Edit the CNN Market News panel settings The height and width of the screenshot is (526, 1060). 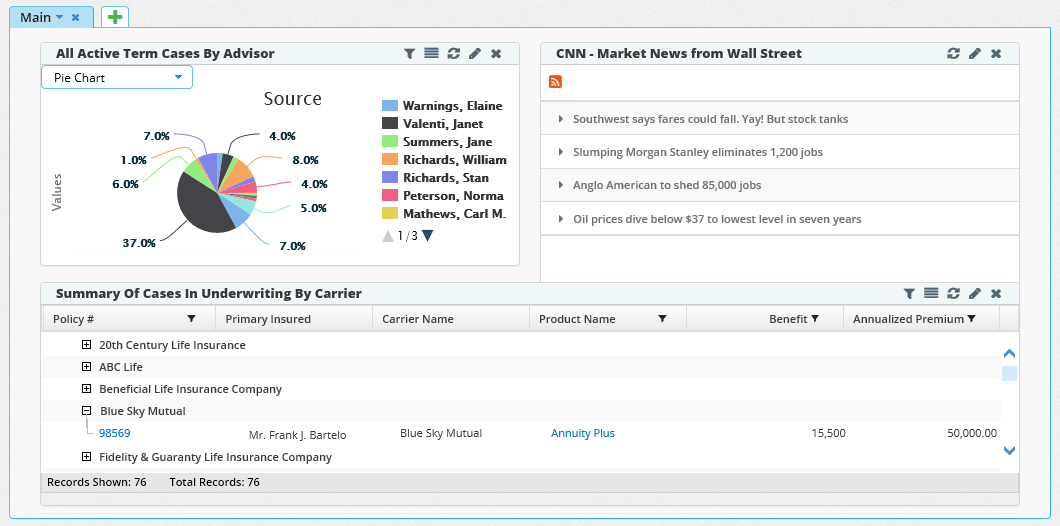pyautogui.click(x=975, y=53)
